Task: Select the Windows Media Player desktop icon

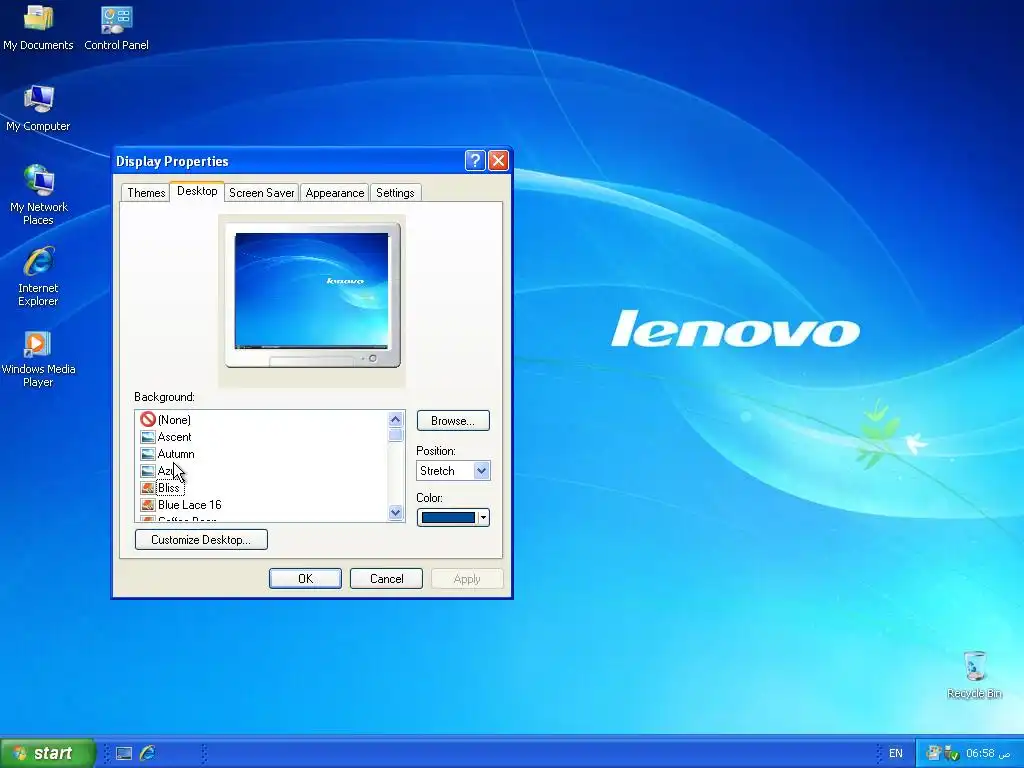Action: pyautogui.click(x=39, y=359)
